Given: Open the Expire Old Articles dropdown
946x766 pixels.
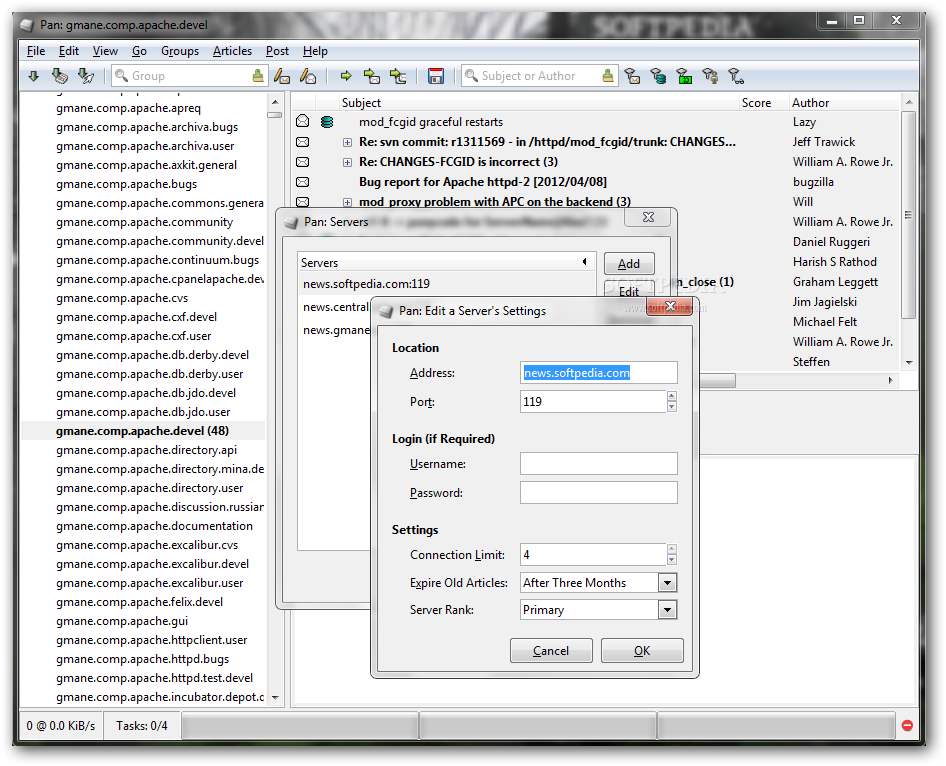Looking at the screenshot, I should [667, 583].
